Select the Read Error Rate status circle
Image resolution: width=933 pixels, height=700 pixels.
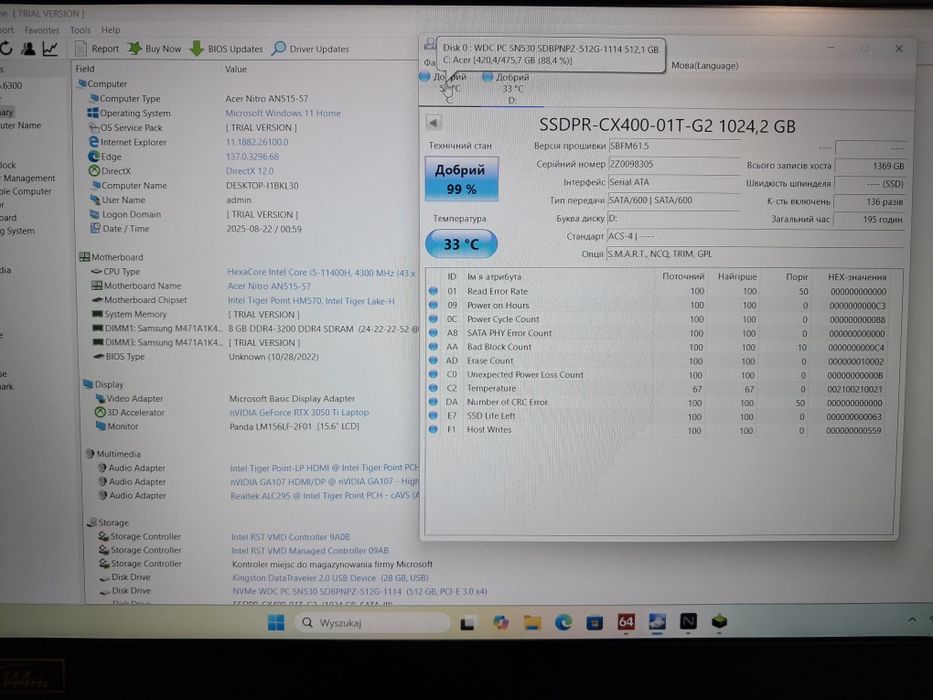coord(433,291)
